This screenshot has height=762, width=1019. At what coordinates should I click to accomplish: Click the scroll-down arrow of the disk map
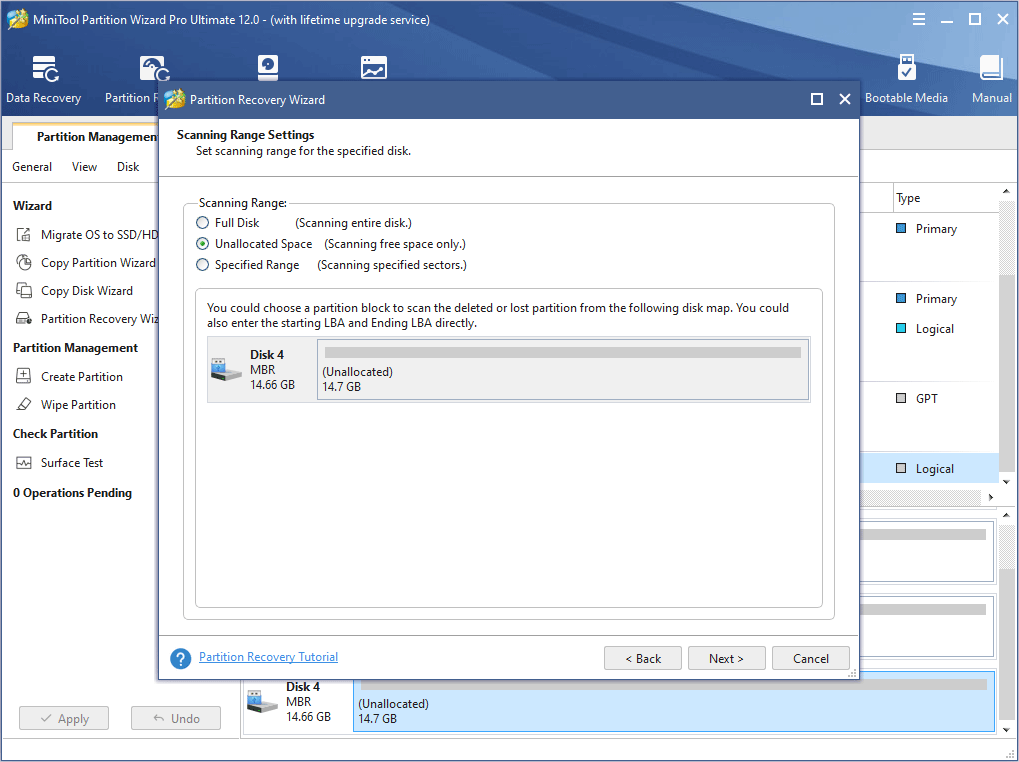point(1007,730)
